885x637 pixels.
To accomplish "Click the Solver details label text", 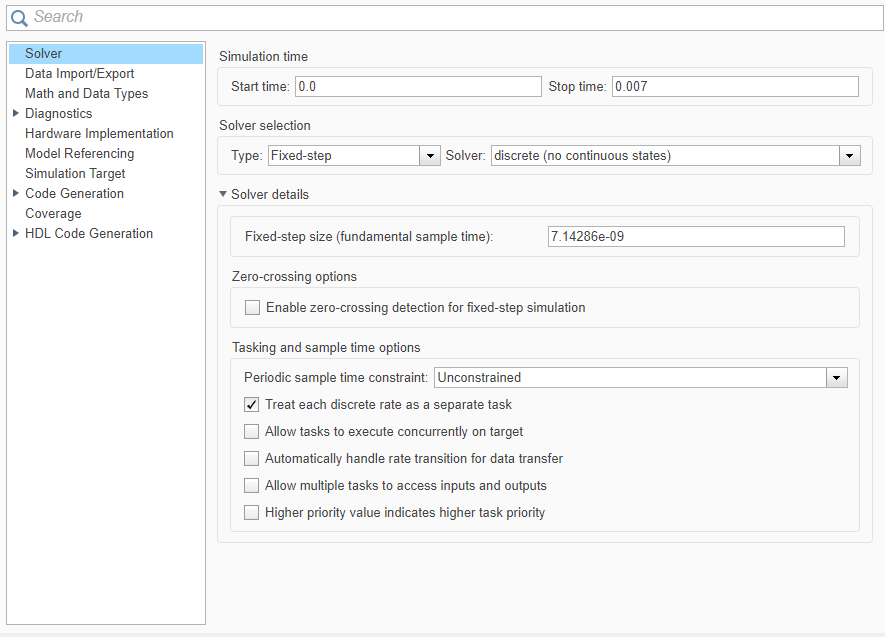I will [270, 195].
